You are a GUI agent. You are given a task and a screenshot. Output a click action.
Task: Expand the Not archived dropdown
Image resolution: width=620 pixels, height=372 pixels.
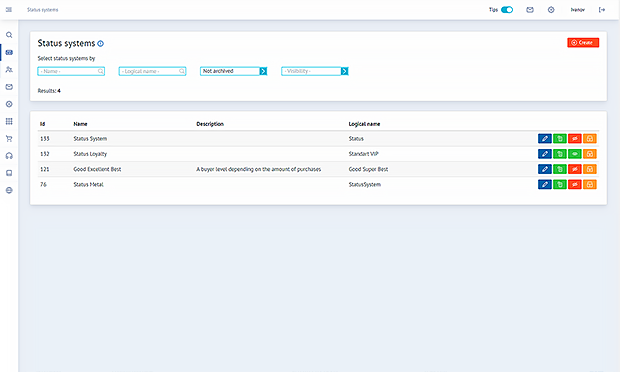233,71
